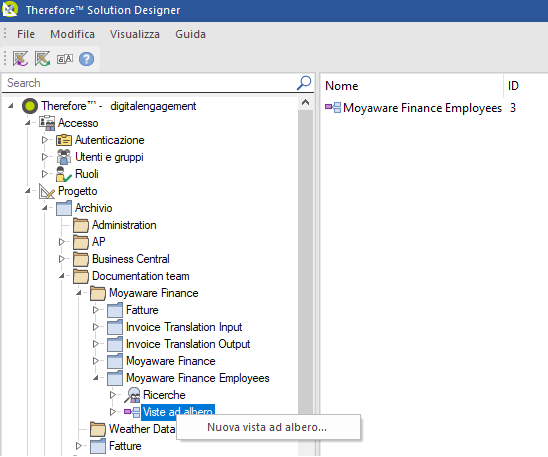
Task: Select the Progetto tree item
Action: (x=78, y=191)
